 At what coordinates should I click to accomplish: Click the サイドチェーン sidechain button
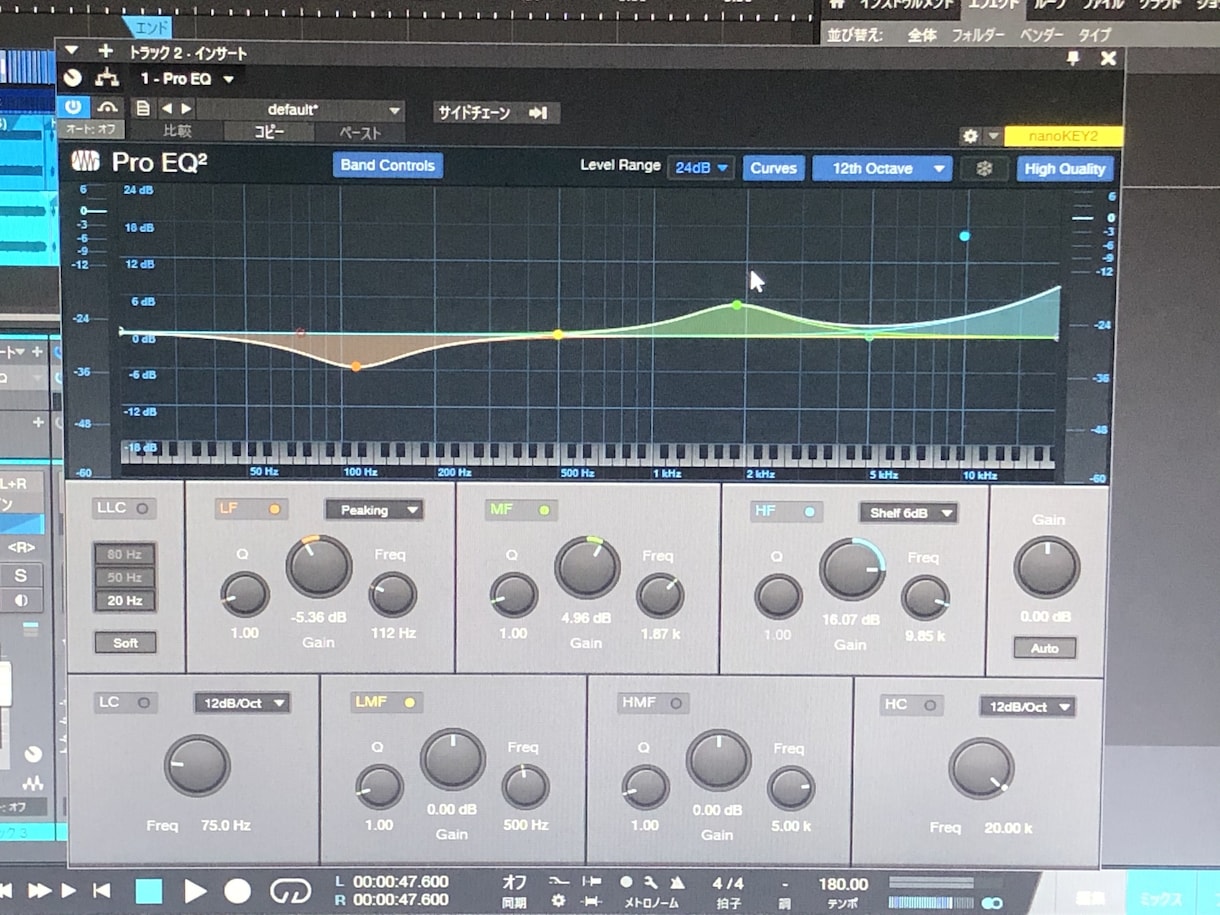pos(494,113)
